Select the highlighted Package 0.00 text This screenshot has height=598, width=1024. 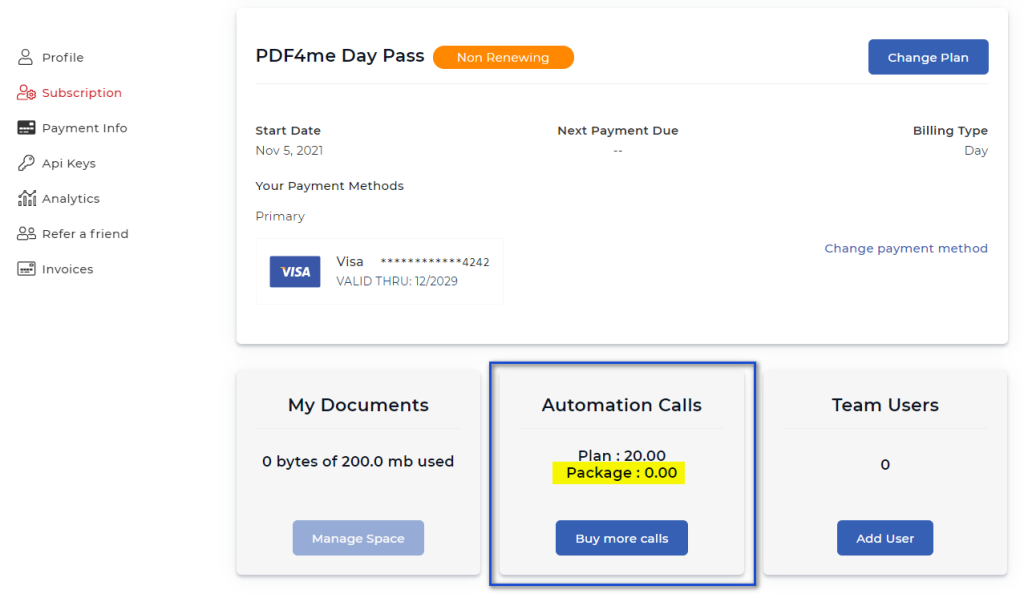click(x=620, y=473)
